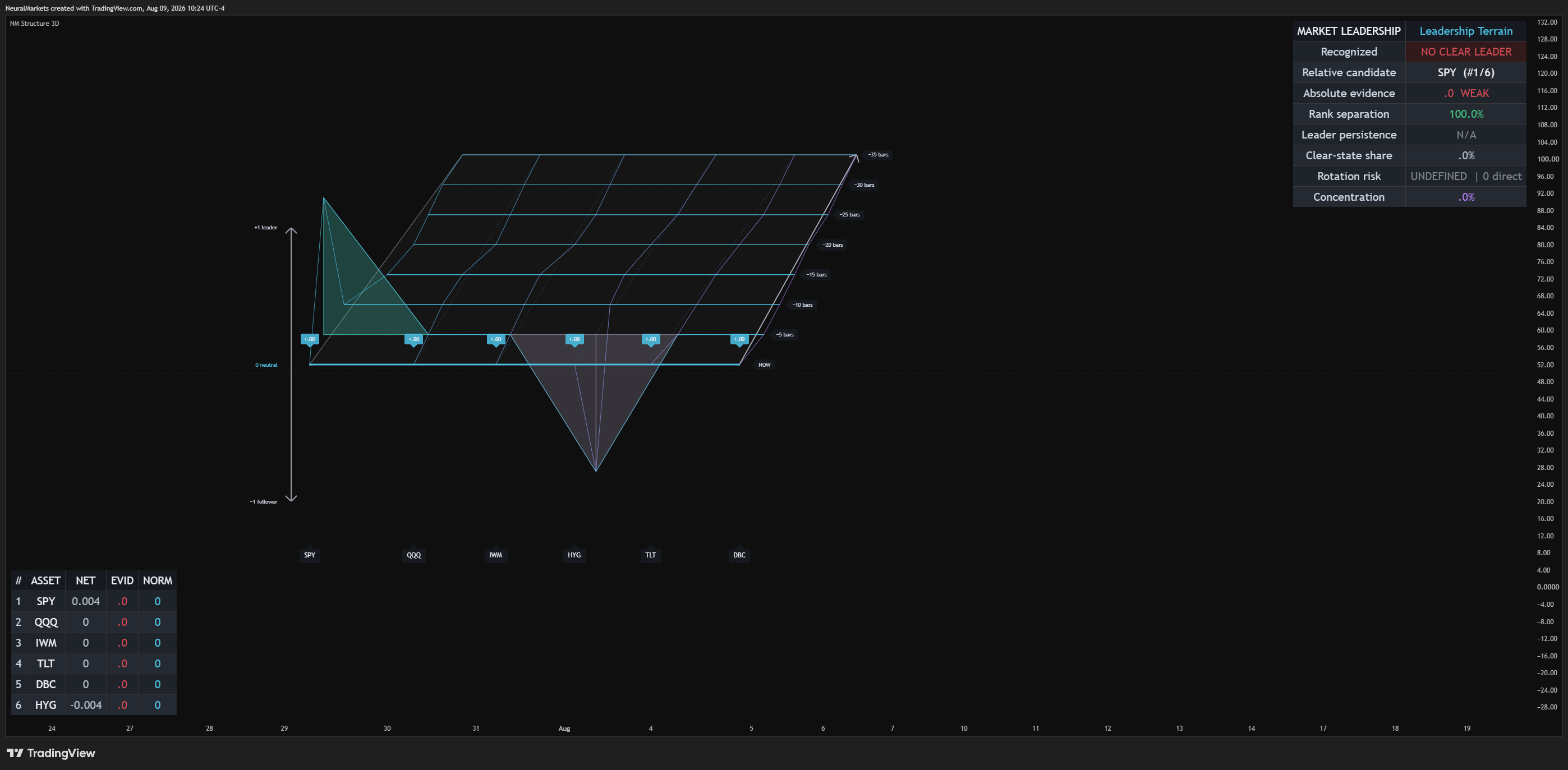Click the +.00 value tag above SPY
This screenshot has width=1568, height=770.
[309, 339]
